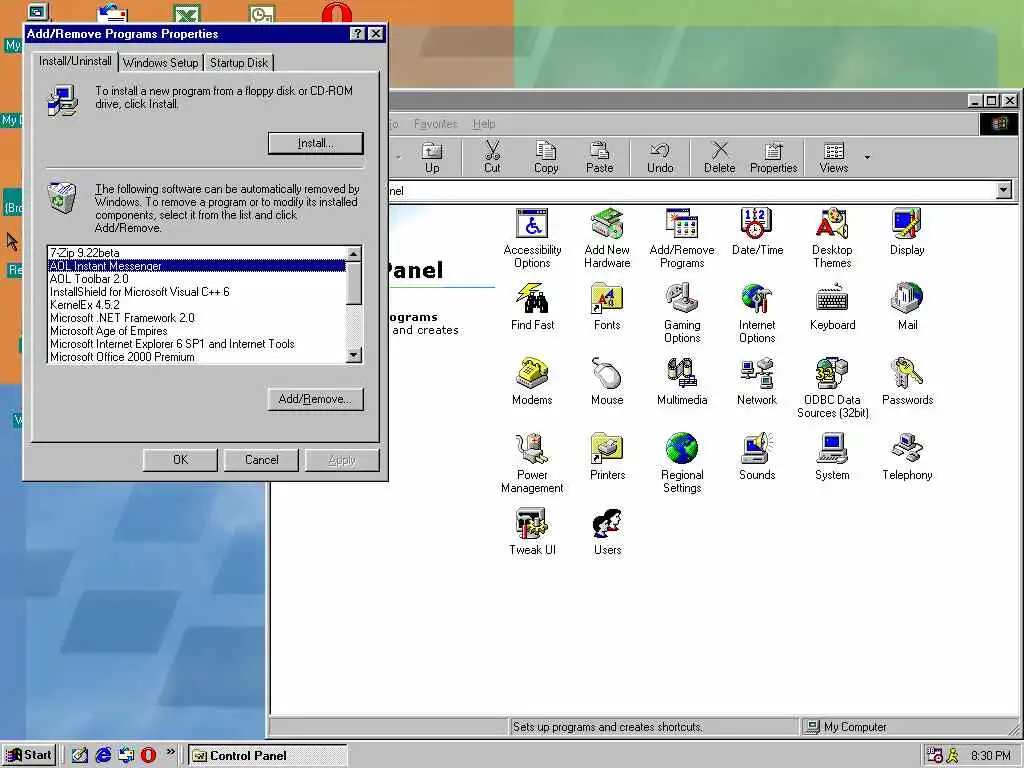Select Microsoft .NET Framework 2.0 entry
1024x768 pixels.
tap(197, 318)
